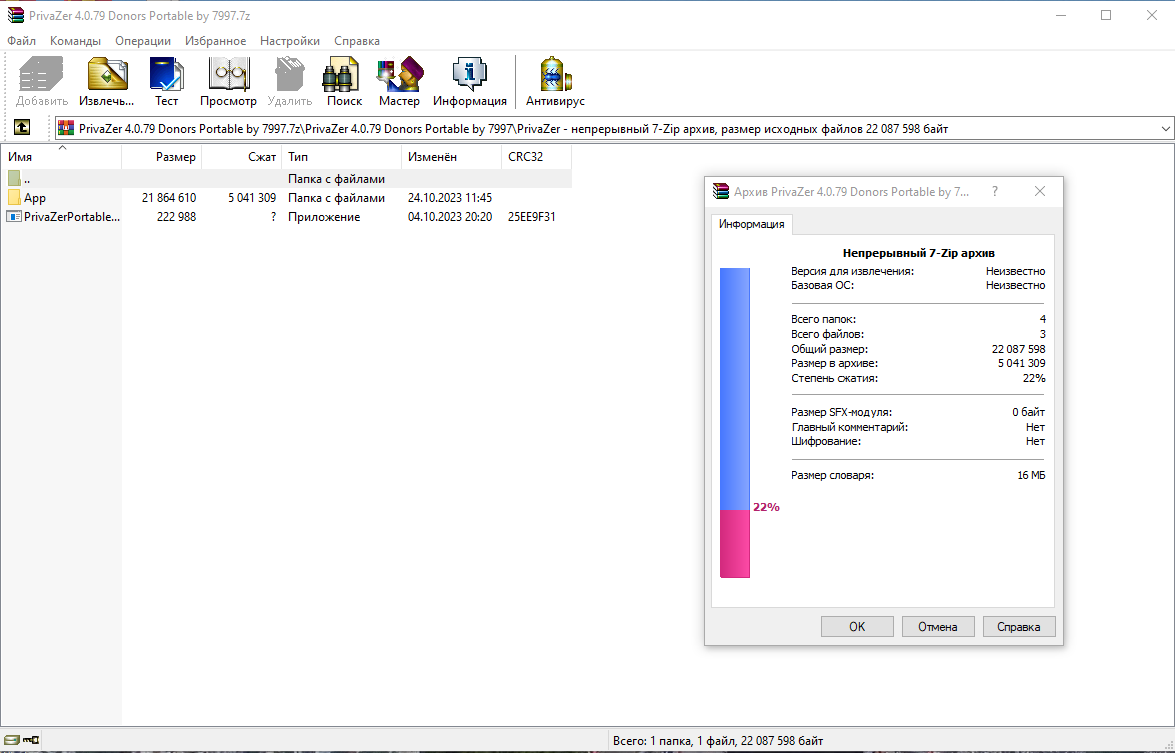Start the Антивирус scan icon
1175x753 pixels.
(555, 75)
